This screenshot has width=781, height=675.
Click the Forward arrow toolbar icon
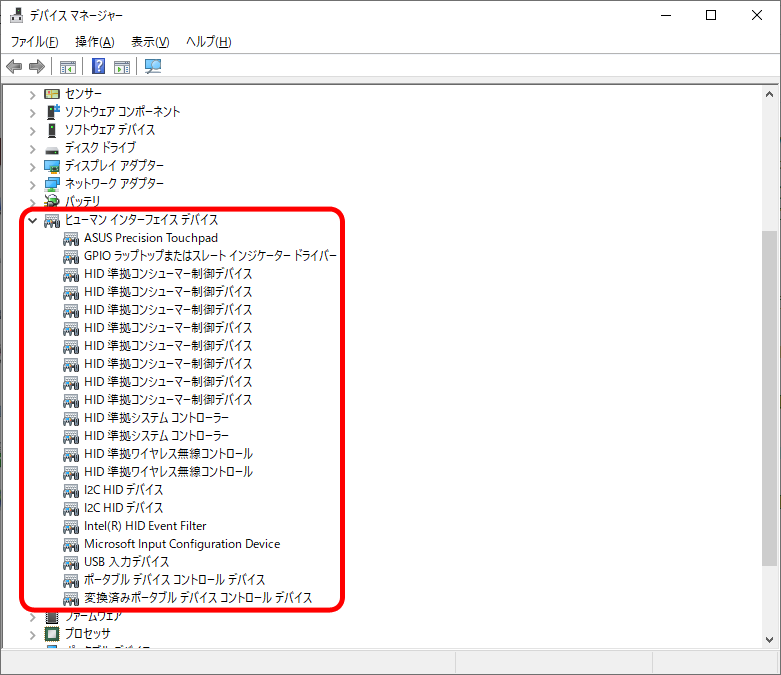coord(37,66)
